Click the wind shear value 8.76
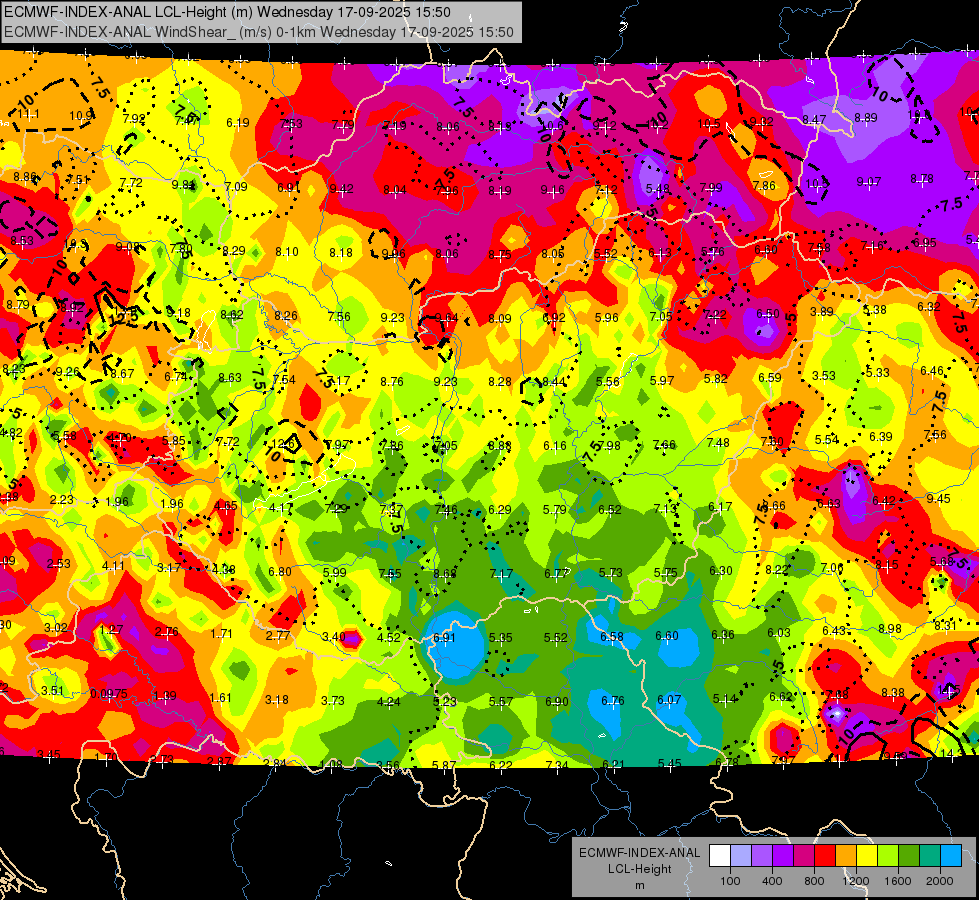979x900 pixels. click(x=391, y=381)
